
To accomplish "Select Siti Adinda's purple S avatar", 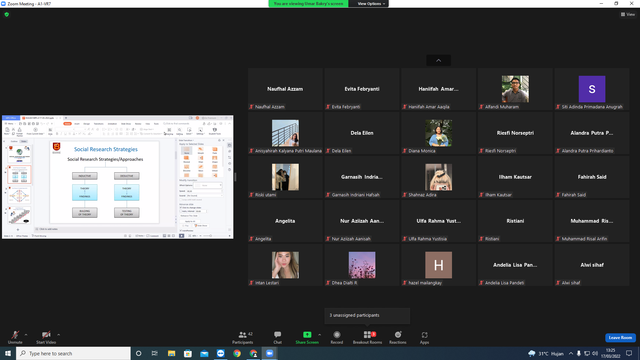I will [592, 89].
